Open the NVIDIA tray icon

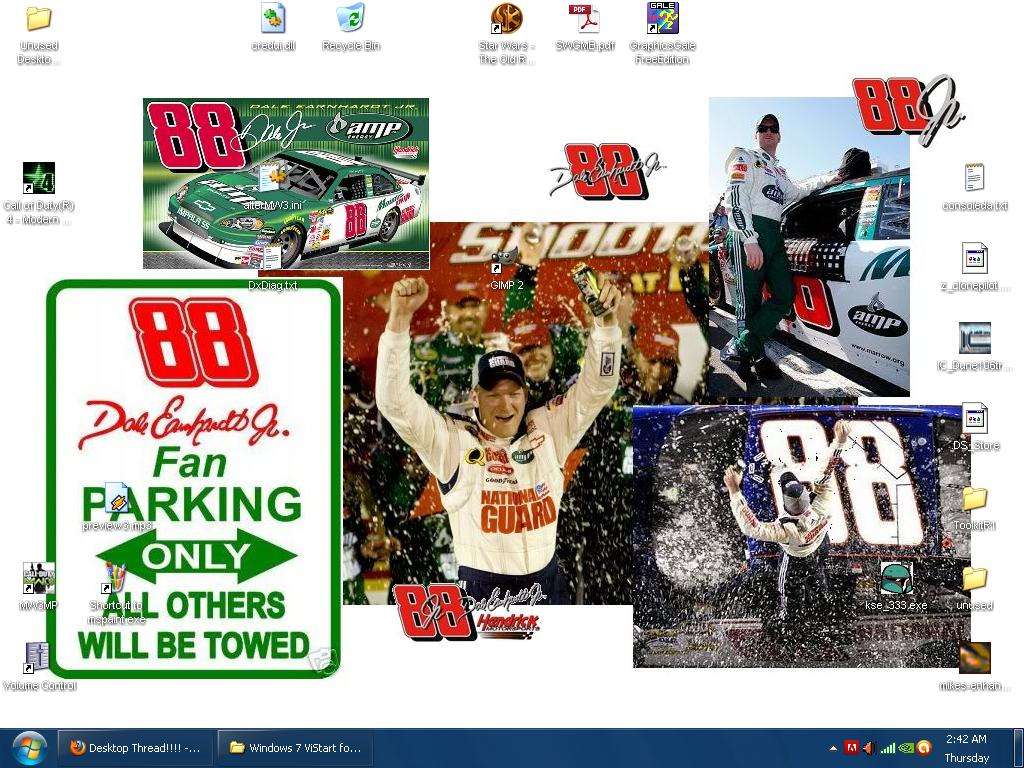(906, 748)
